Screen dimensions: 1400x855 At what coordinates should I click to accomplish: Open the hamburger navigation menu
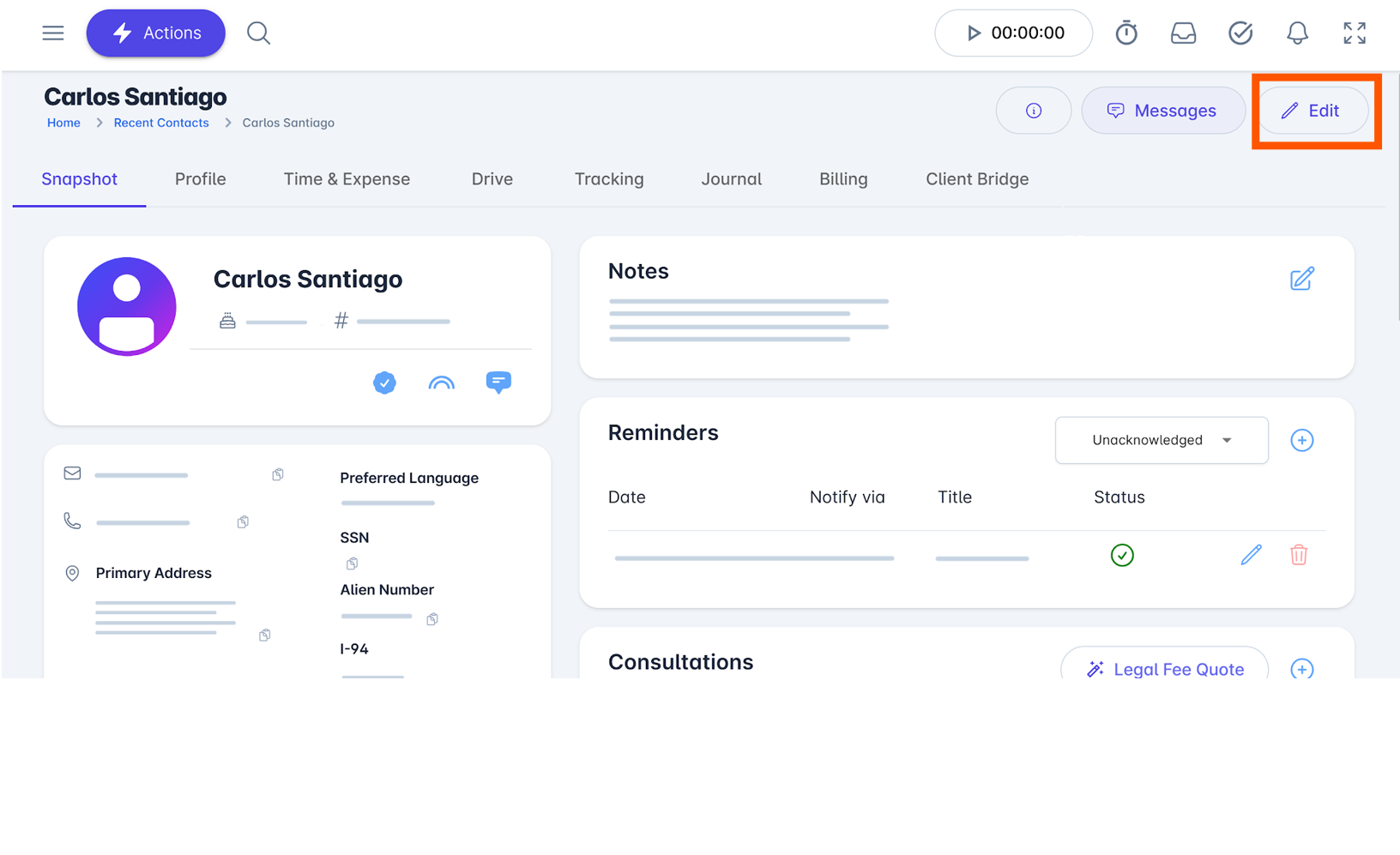[53, 33]
